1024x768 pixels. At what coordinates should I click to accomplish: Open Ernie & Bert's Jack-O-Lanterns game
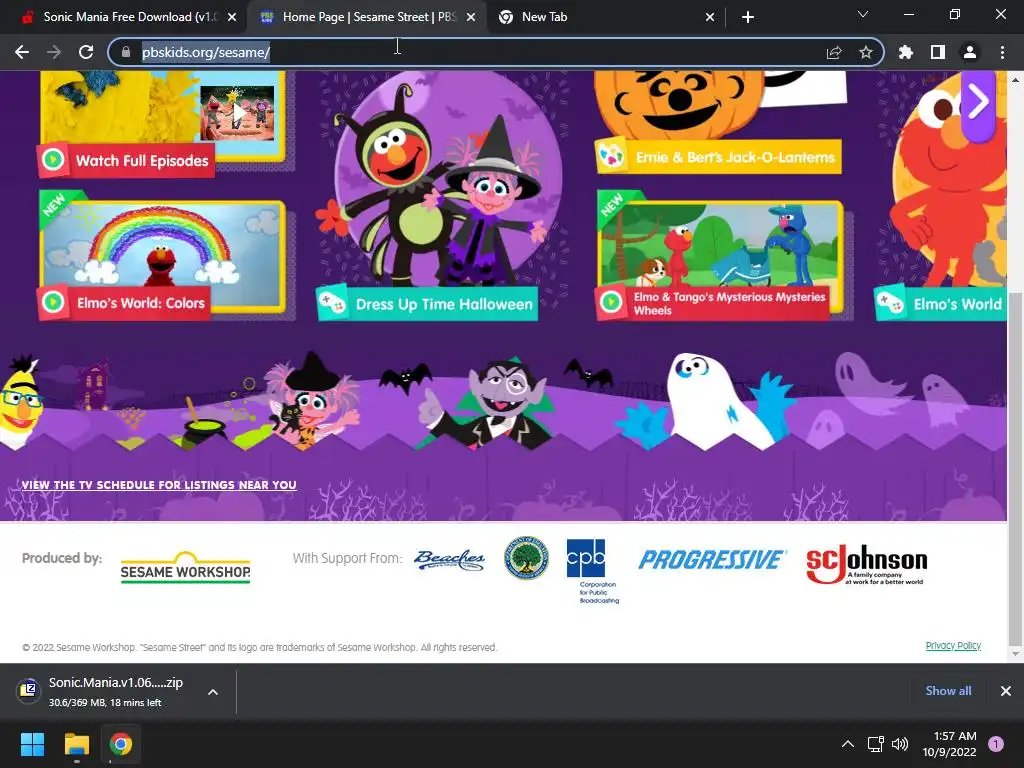tap(718, 157)
